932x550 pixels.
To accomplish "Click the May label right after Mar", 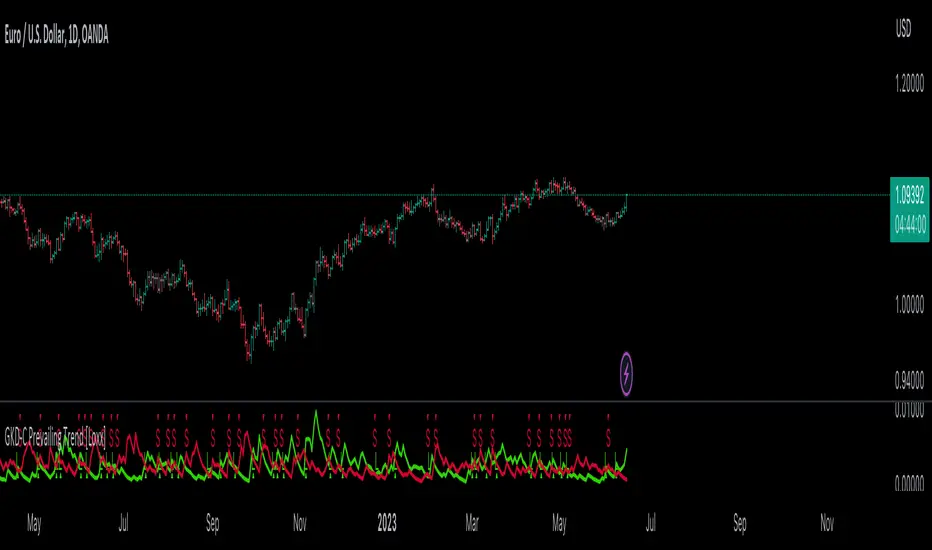I will pos(559,523).
